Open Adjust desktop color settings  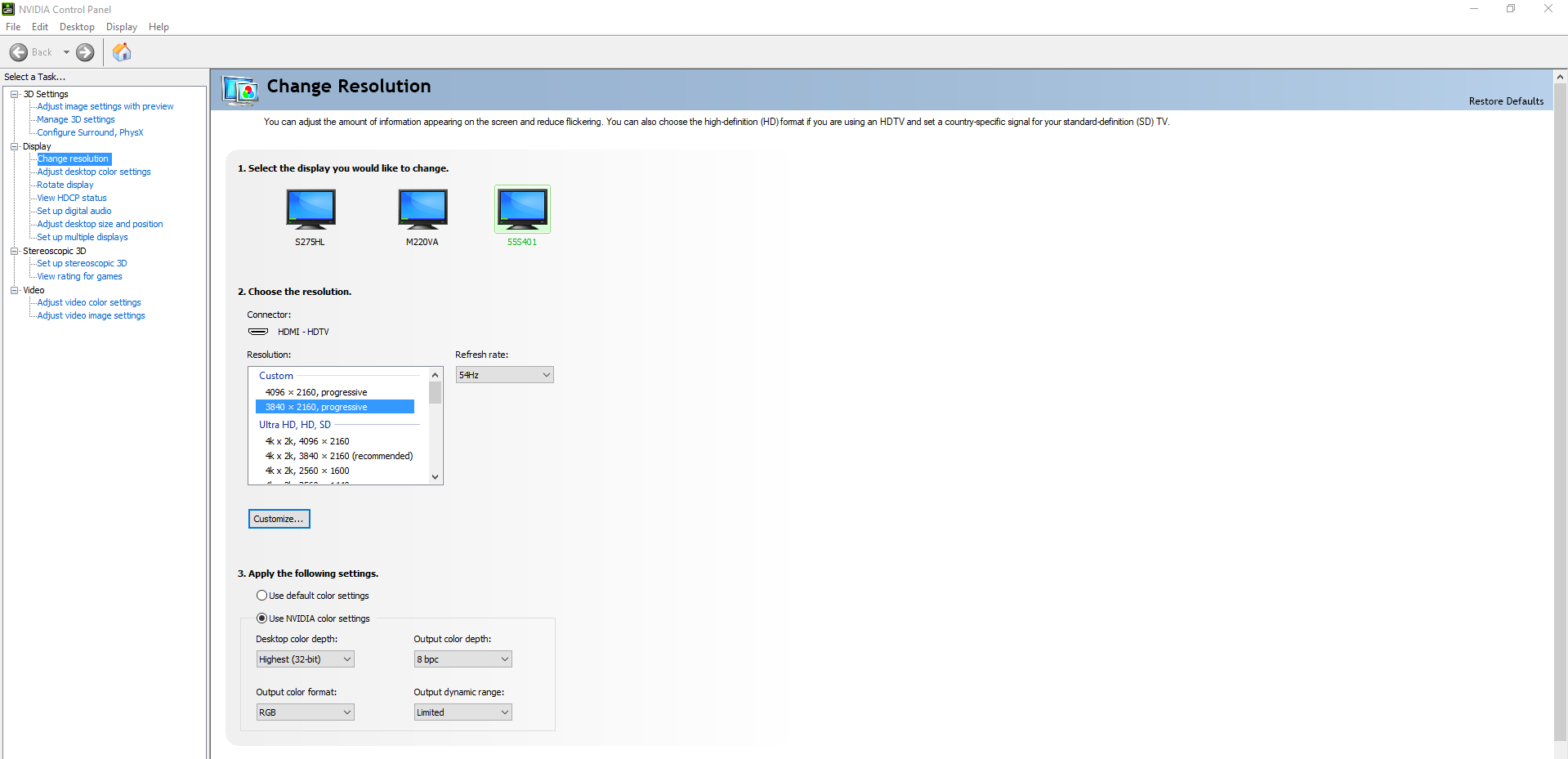coord(94,172)
